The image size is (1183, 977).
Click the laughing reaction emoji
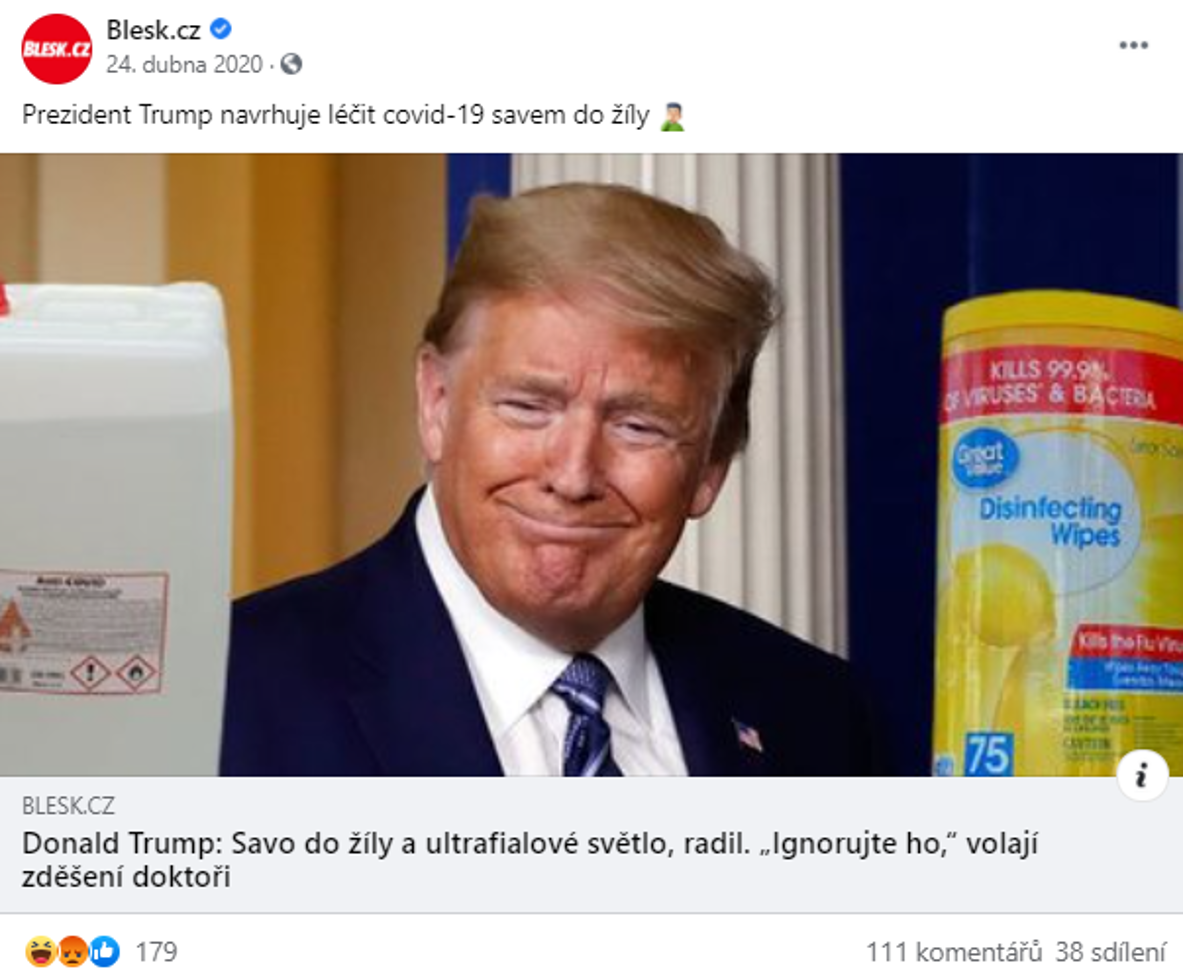click(x=39, y=951)
